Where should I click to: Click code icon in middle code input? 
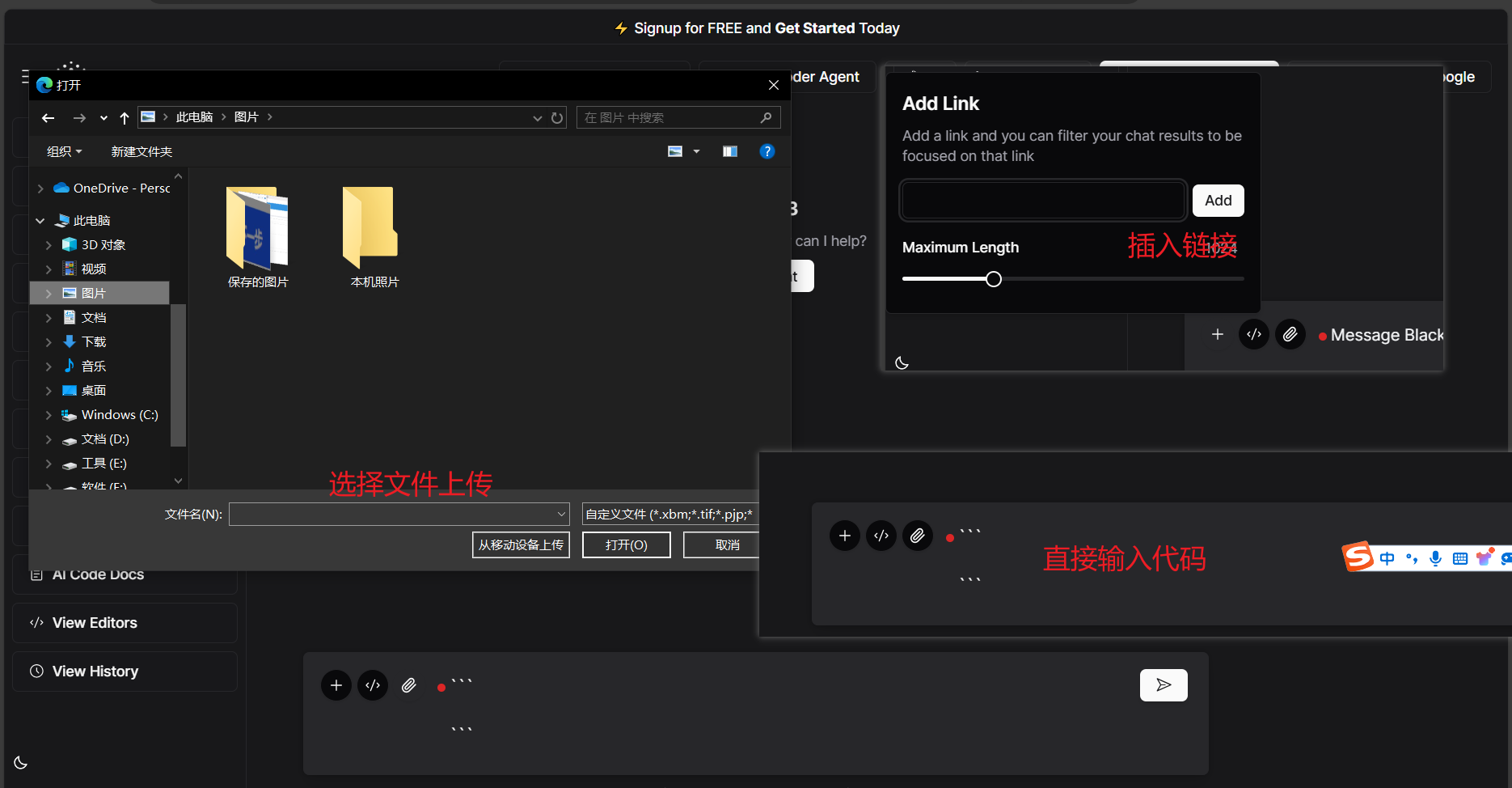[881, 536]
